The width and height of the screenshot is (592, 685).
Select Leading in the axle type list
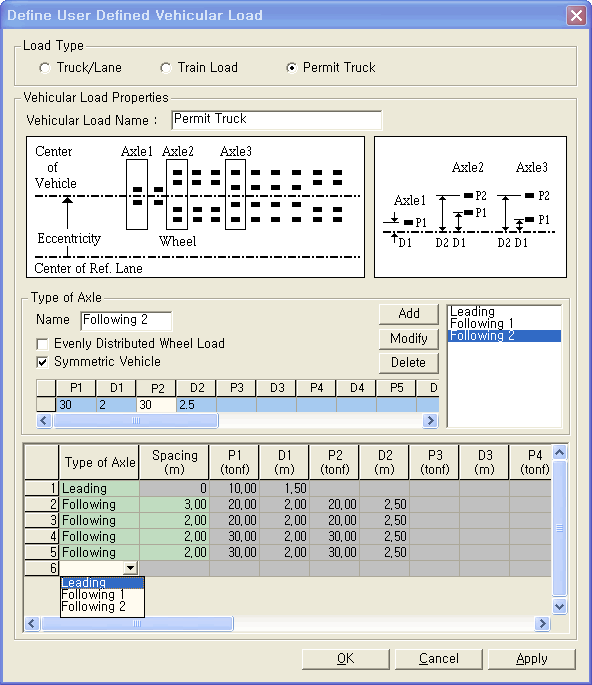(x=472, y=311)
